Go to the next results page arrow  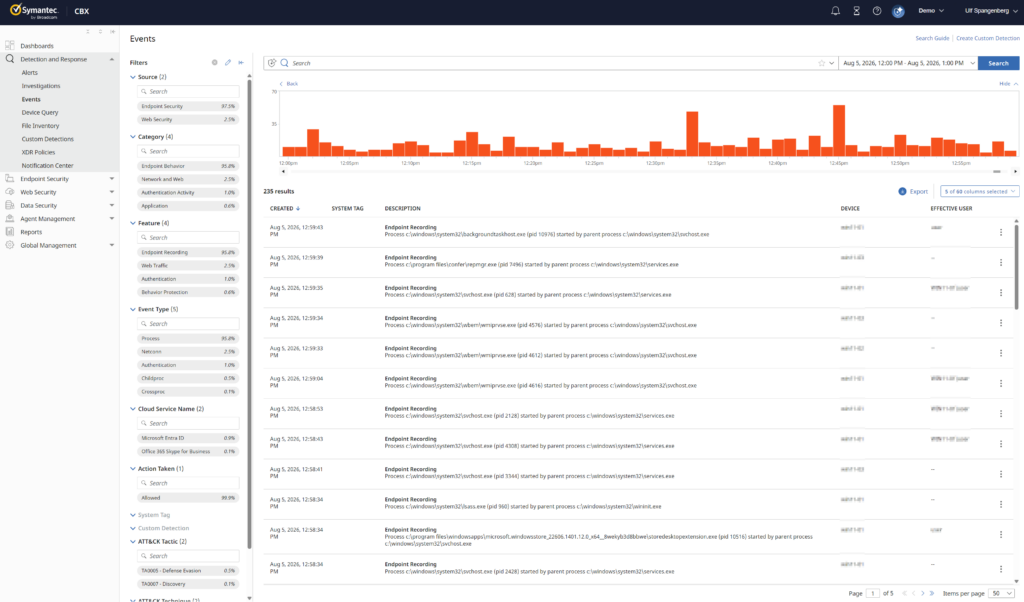(x=923, y=593)
